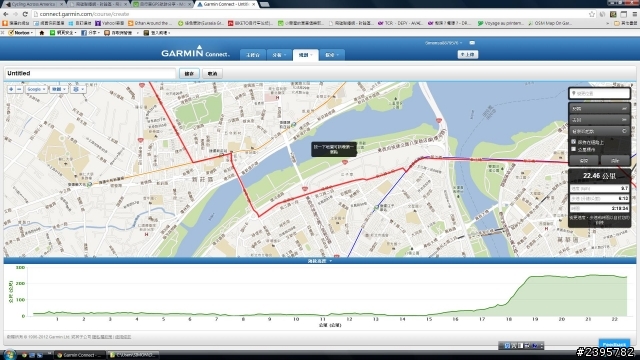Open the fourth Garmin Connect navigation tab
The height and width of the screenshot is (360, 640).
click(x=332, y=55)
